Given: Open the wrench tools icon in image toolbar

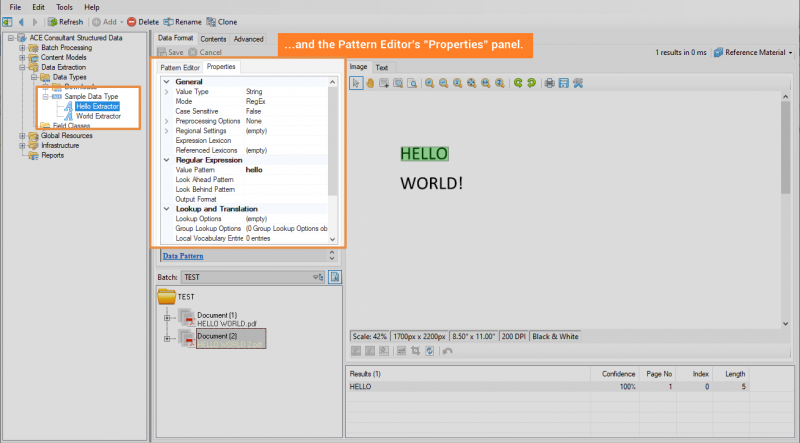Looking at the screenshot, I should pyautogui.click(x=577, y=84).
